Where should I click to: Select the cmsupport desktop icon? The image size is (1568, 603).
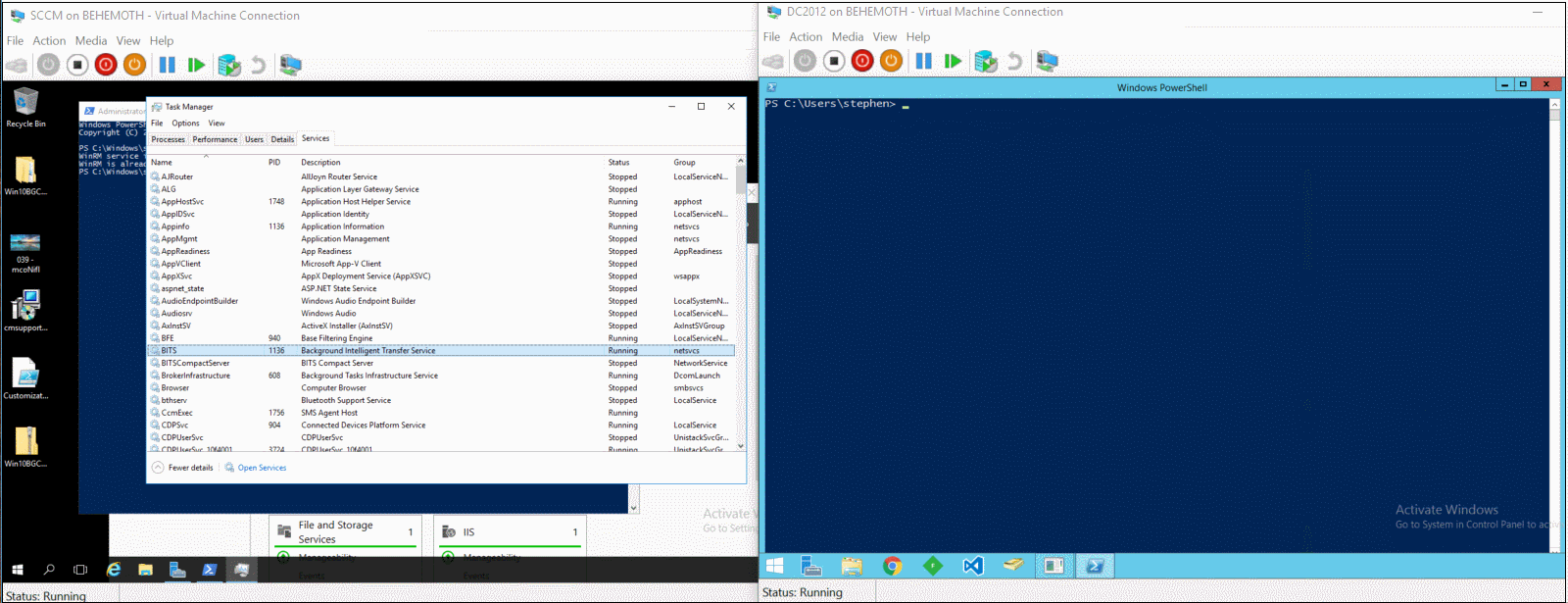[x=25, y=311]
